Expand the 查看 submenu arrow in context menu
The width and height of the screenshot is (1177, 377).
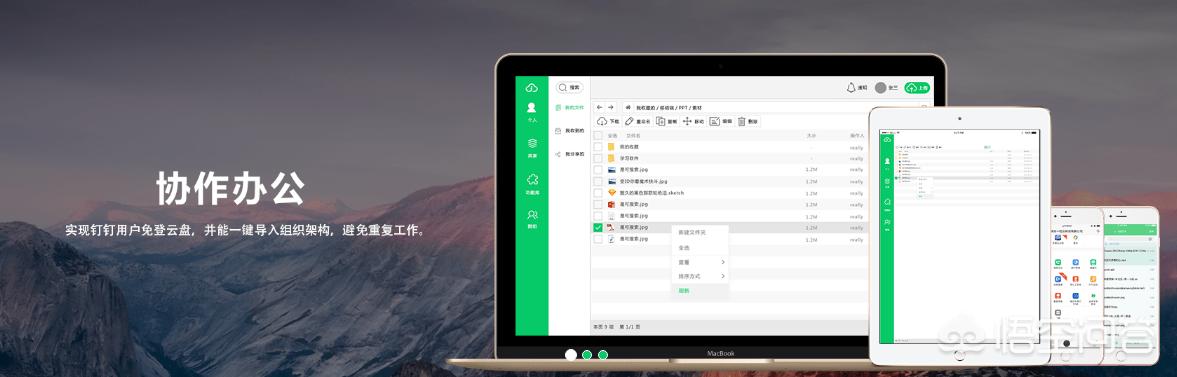[x=723, y=262]
